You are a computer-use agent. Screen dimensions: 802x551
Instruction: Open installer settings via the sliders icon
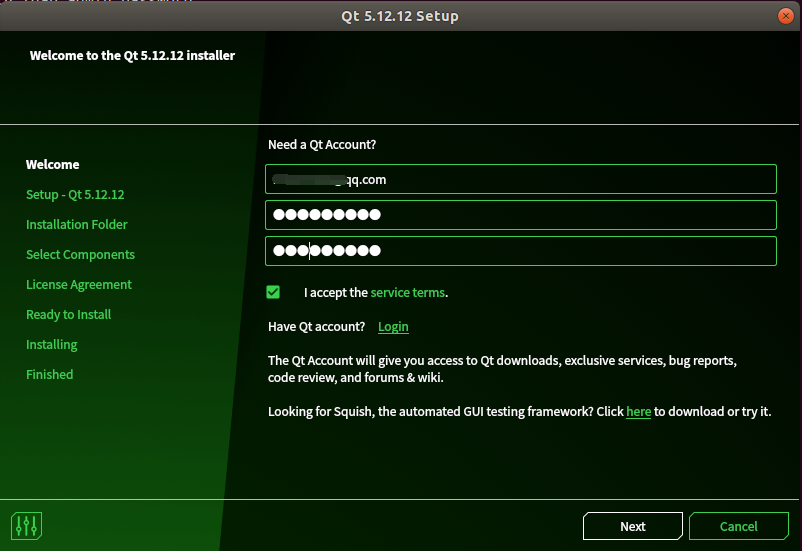click(26, 525)
